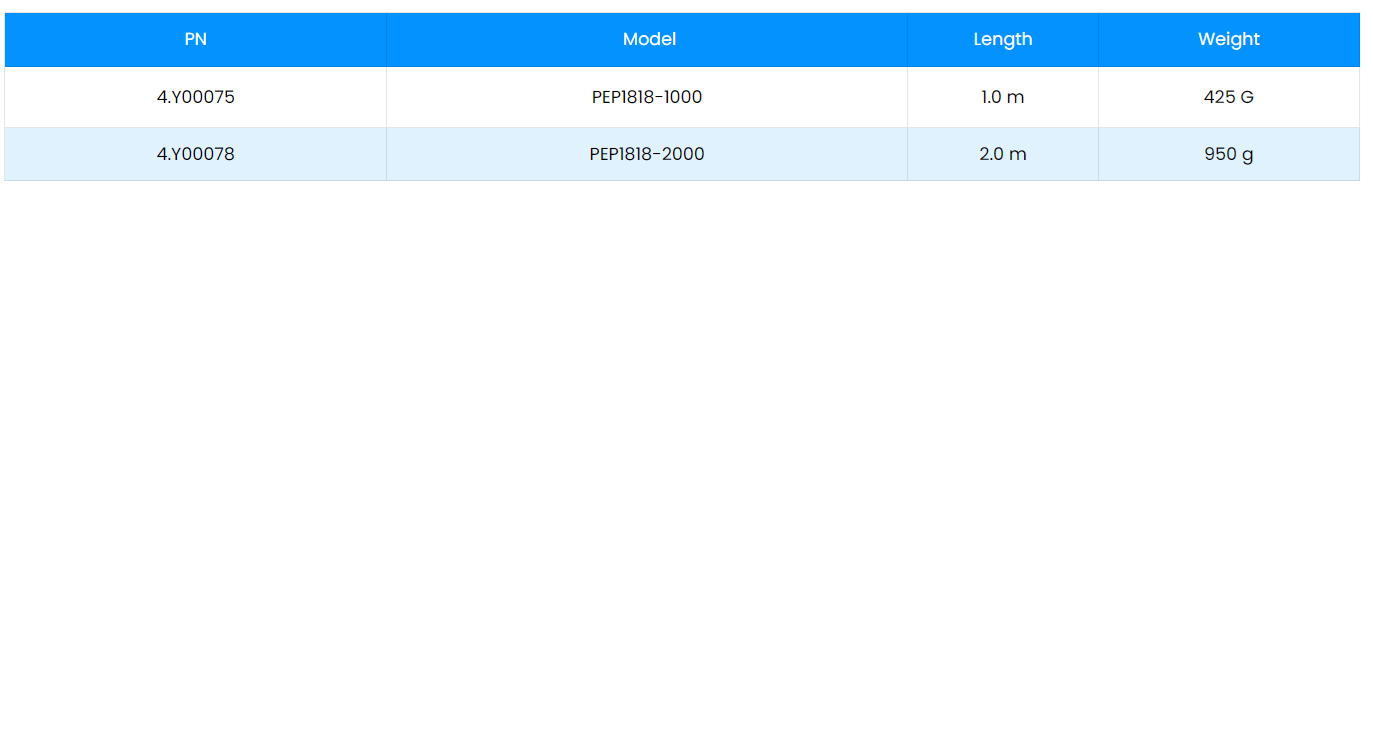Click the PN column header
Viewport: 1373px width, 734px height.
click(195, 39)
